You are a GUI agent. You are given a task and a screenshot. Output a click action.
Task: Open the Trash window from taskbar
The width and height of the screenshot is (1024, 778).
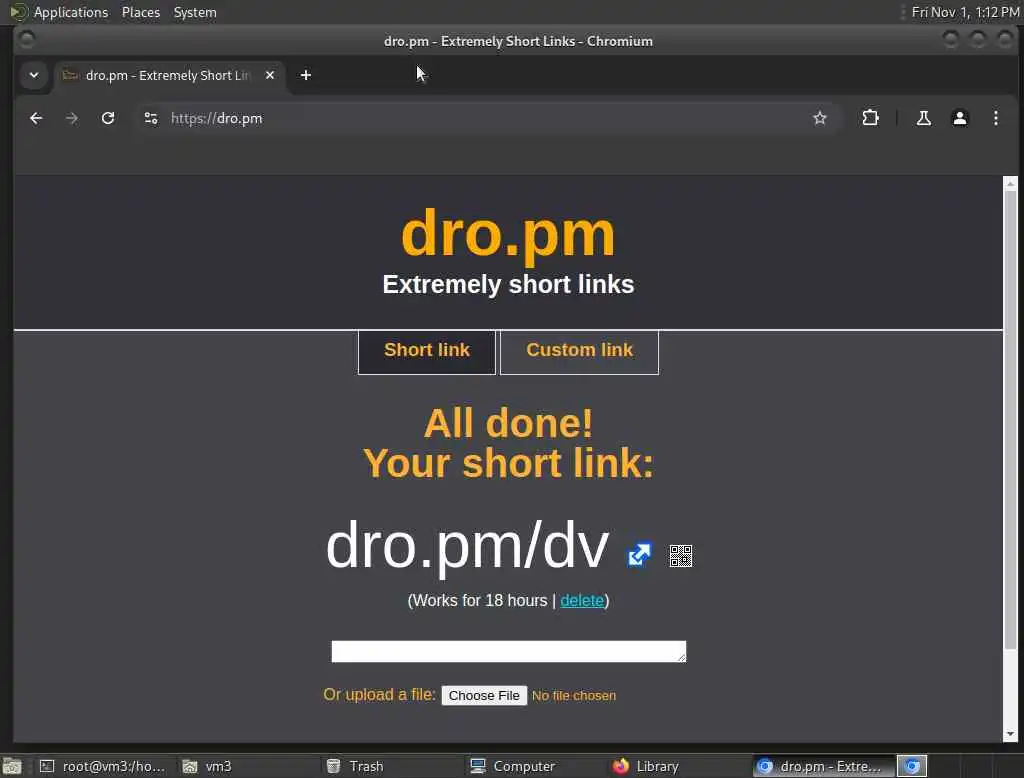point(356,766)
